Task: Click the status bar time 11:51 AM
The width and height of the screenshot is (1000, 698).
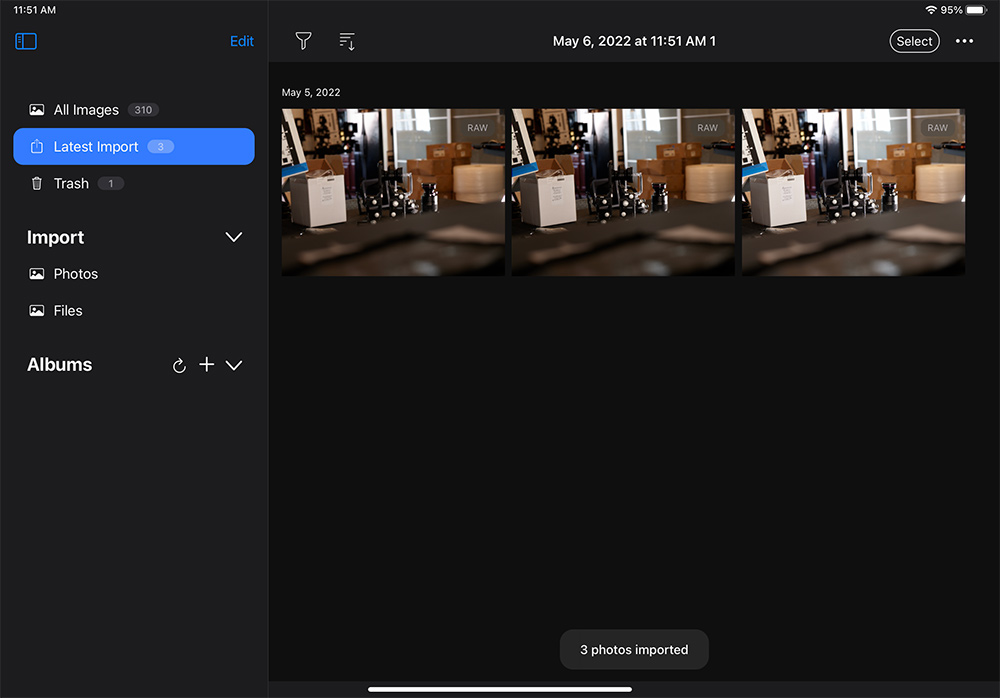Action: pyautogui.click(x=34, y=10)
